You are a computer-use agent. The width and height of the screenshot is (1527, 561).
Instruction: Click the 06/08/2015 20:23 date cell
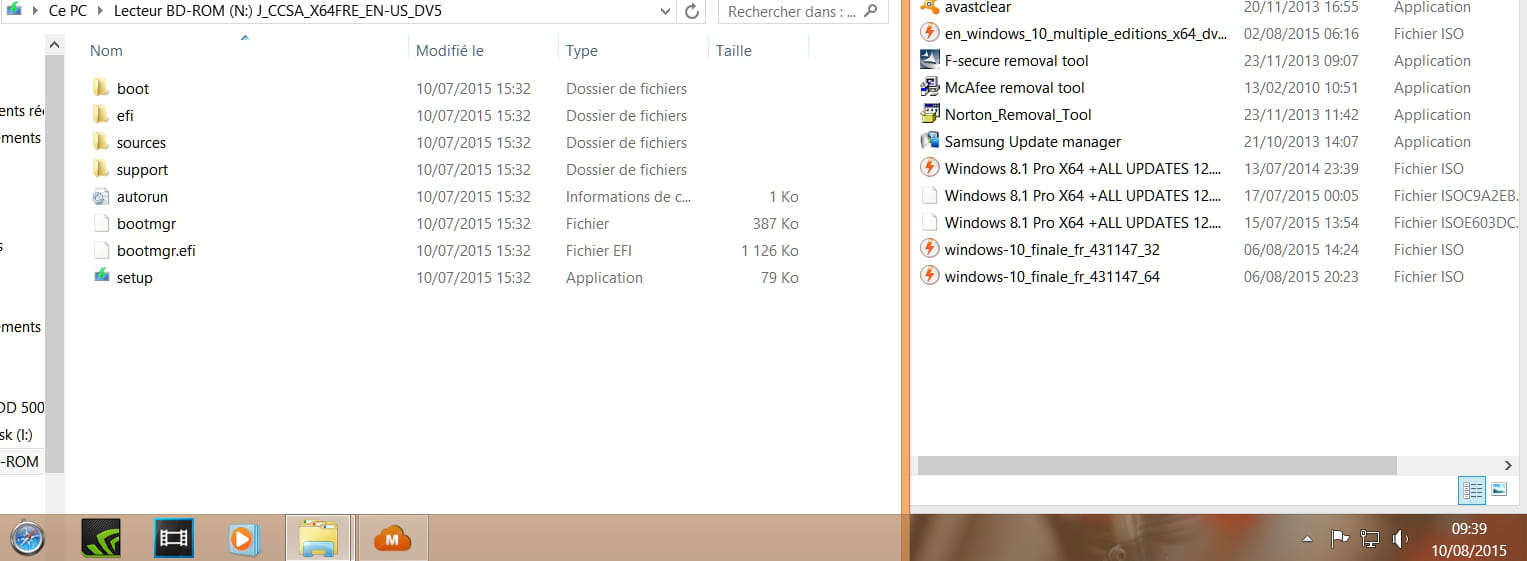(x=1301, y=276)
